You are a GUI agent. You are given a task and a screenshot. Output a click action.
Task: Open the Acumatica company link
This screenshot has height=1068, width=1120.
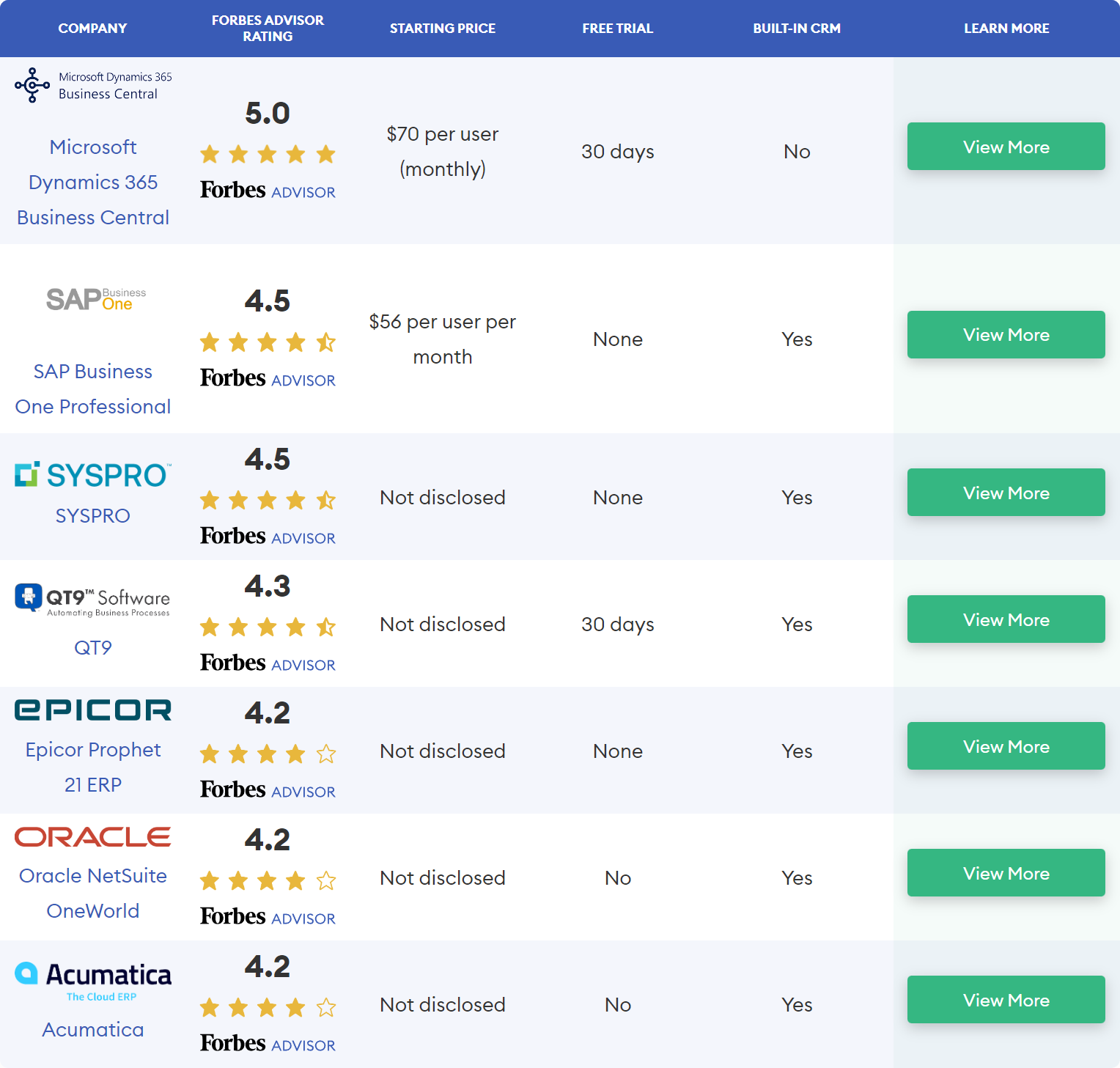click(93, 1030)
